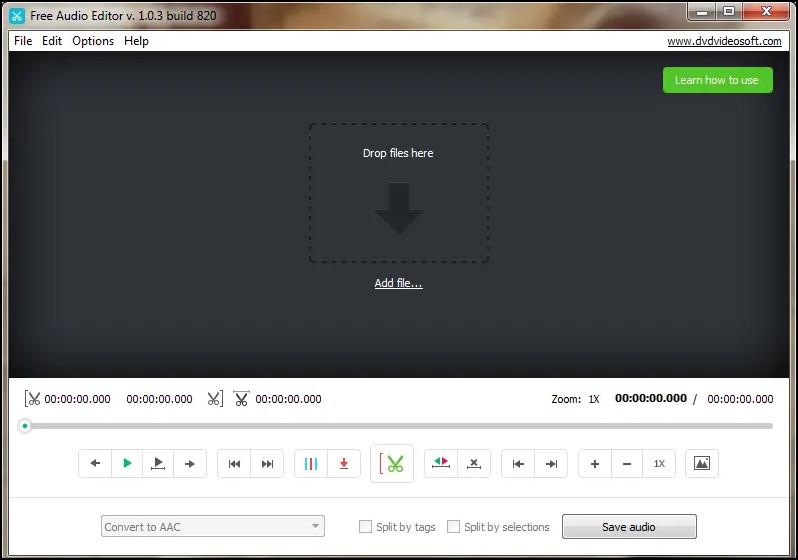The height and width of the screenshot is (560, 798).
Task: Click the selection start scissors bracket icon
Action: coord(32,399)
